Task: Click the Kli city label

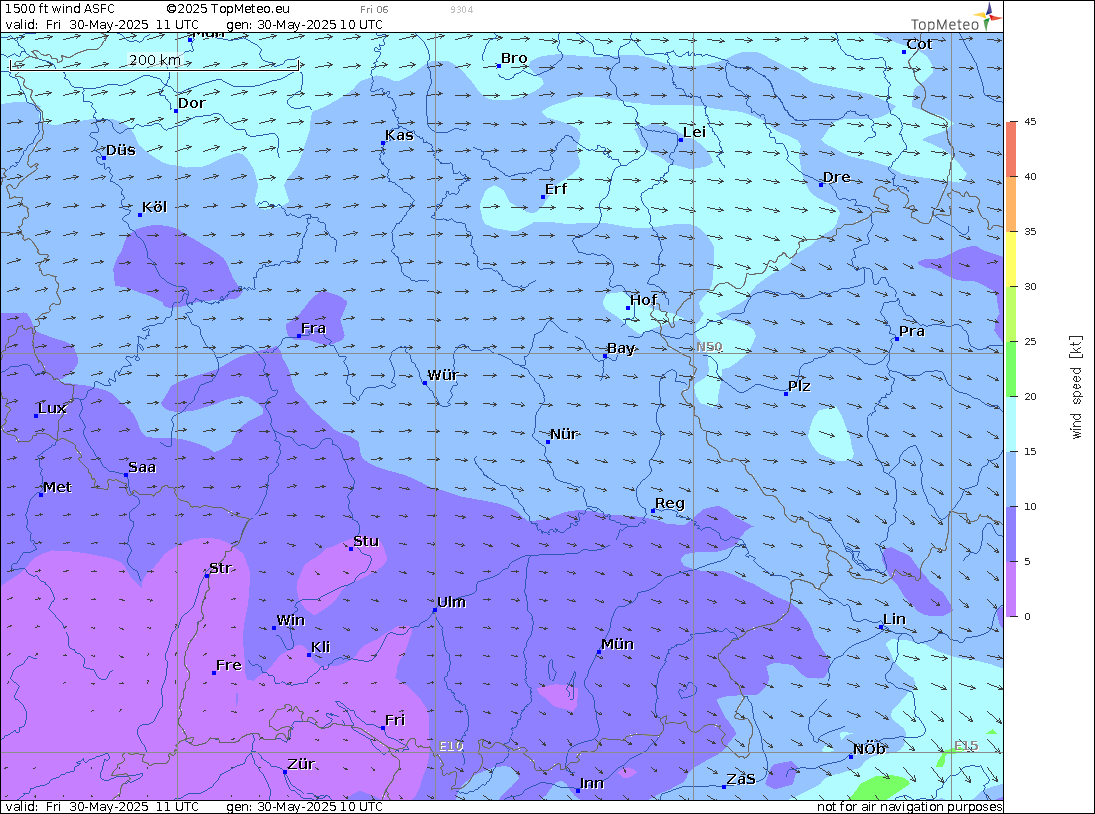Action: [x=321, y=647]
